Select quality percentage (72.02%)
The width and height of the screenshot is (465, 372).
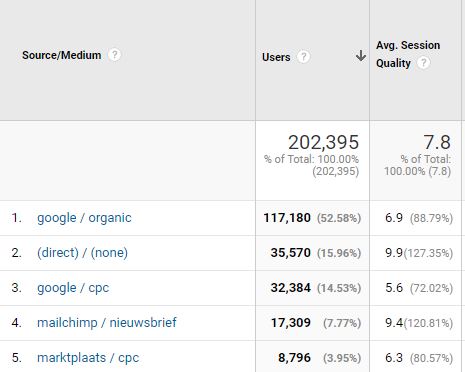pos(431,288)
